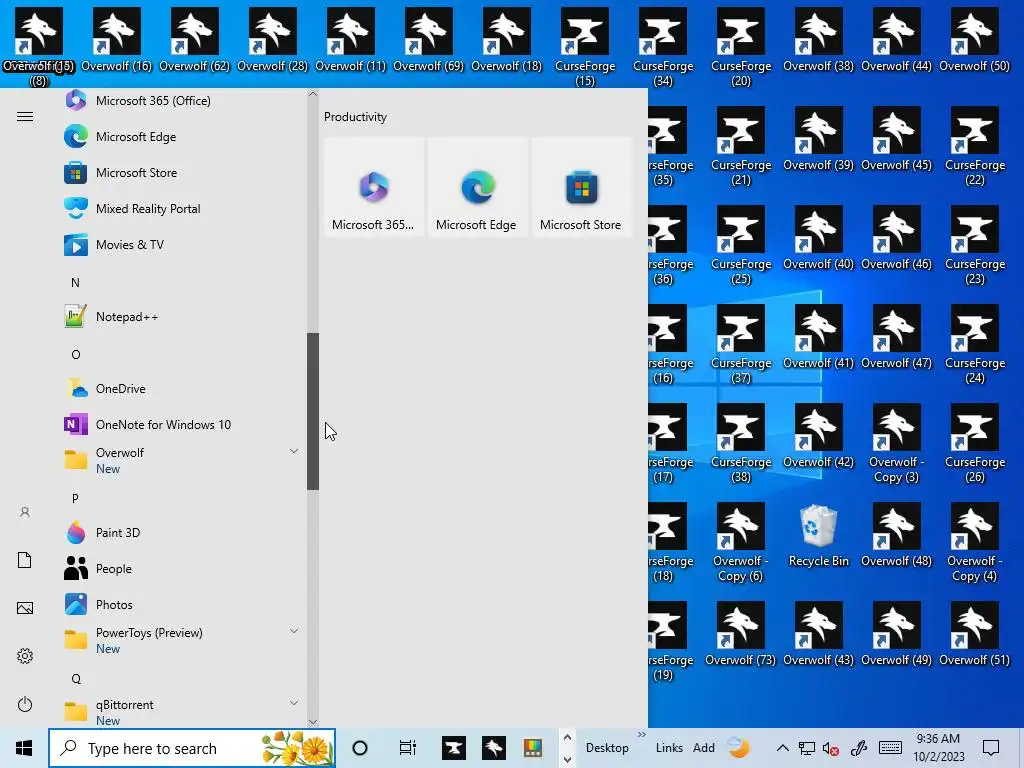The image size is (1024, 768).
Task: Open OneDrive from the app list
Action: (x=183, y=389)
